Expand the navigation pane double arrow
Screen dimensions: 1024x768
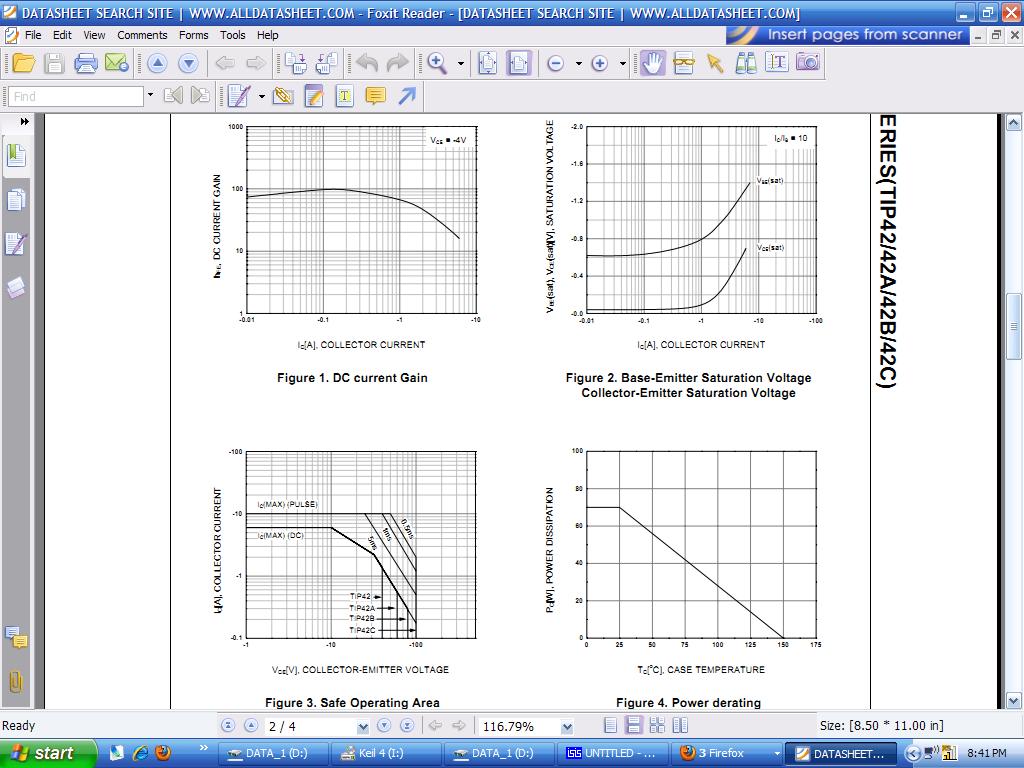tap(24, 121)
